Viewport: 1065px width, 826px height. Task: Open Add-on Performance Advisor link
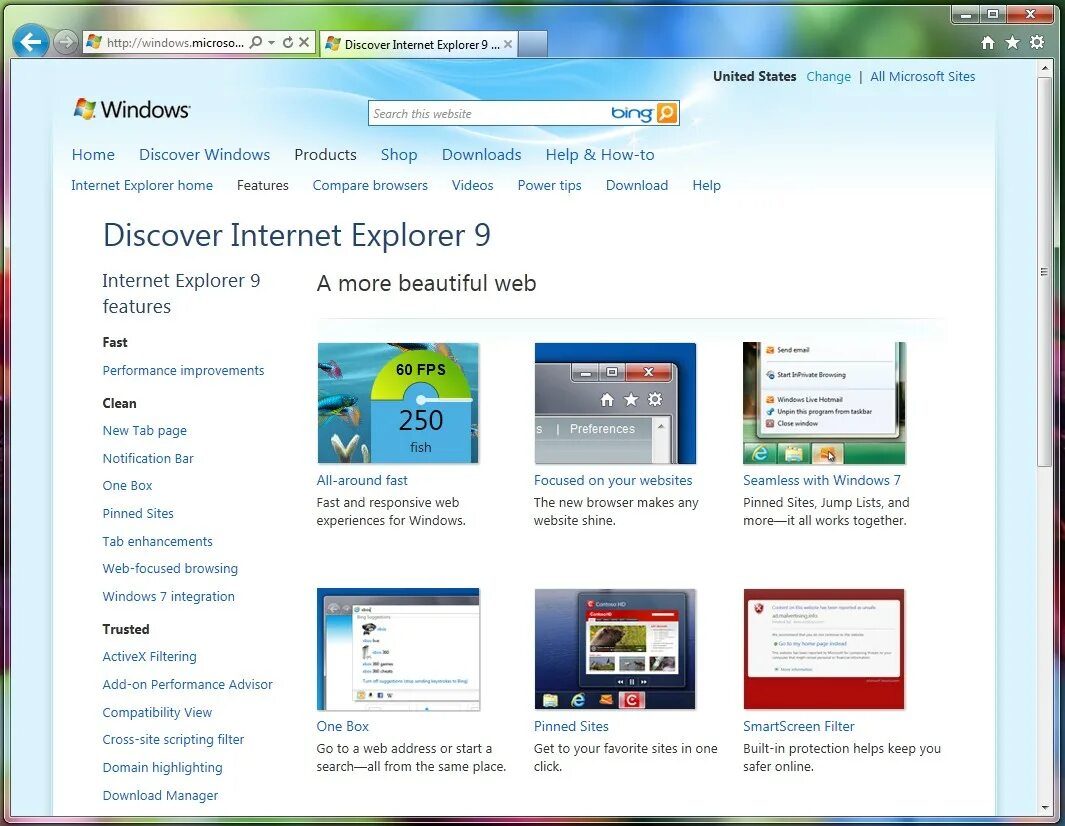pyautogui.click(x=187, y=684)
